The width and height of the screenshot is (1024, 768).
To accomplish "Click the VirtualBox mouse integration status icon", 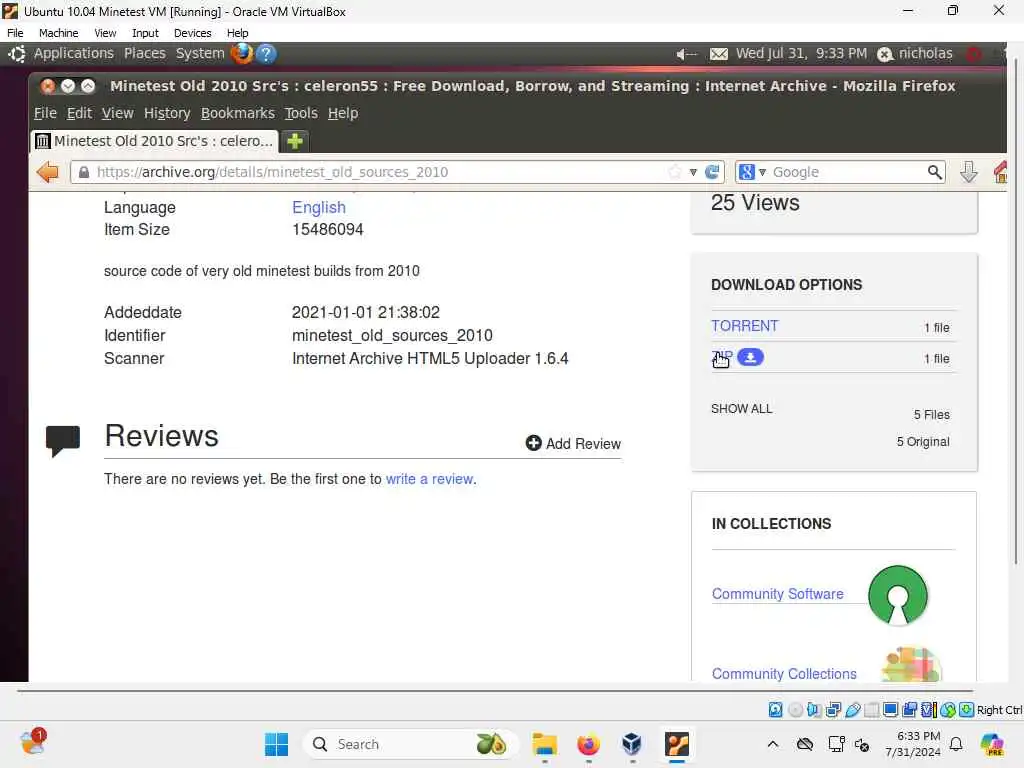I will point(948,709).
